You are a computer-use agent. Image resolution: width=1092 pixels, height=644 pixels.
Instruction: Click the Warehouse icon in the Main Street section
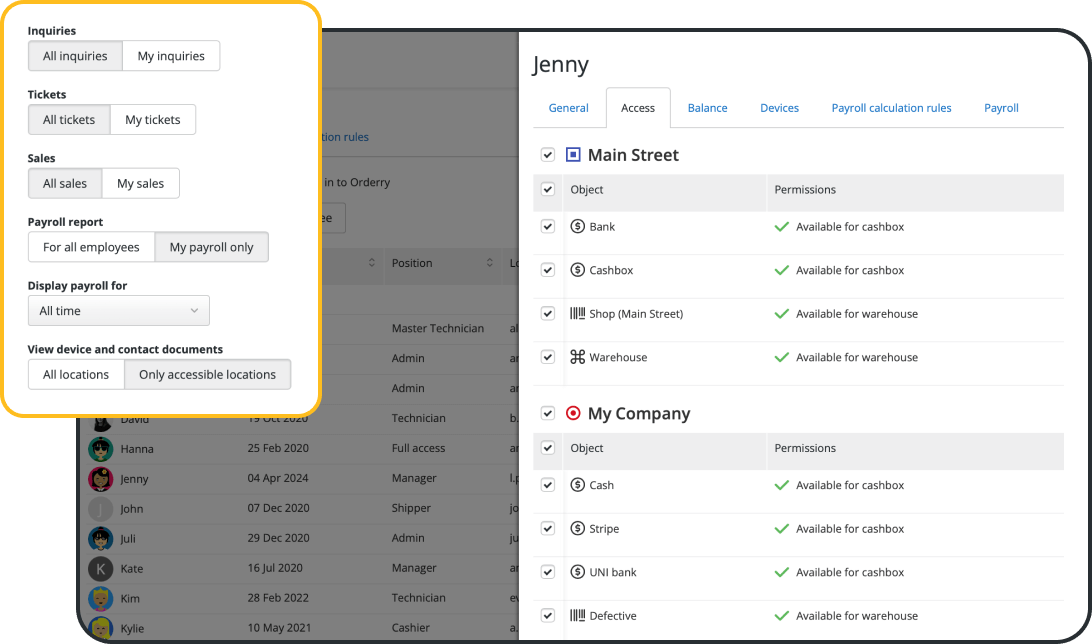pyautogui.click(x=578, y=357)
